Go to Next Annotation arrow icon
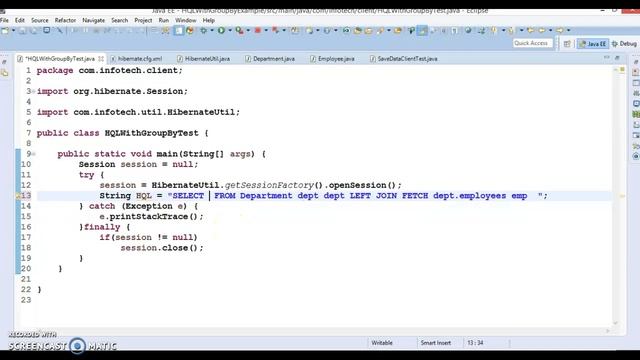Image resolution: width=640 pixels, height=360 pixels. (x=494, y=30)
